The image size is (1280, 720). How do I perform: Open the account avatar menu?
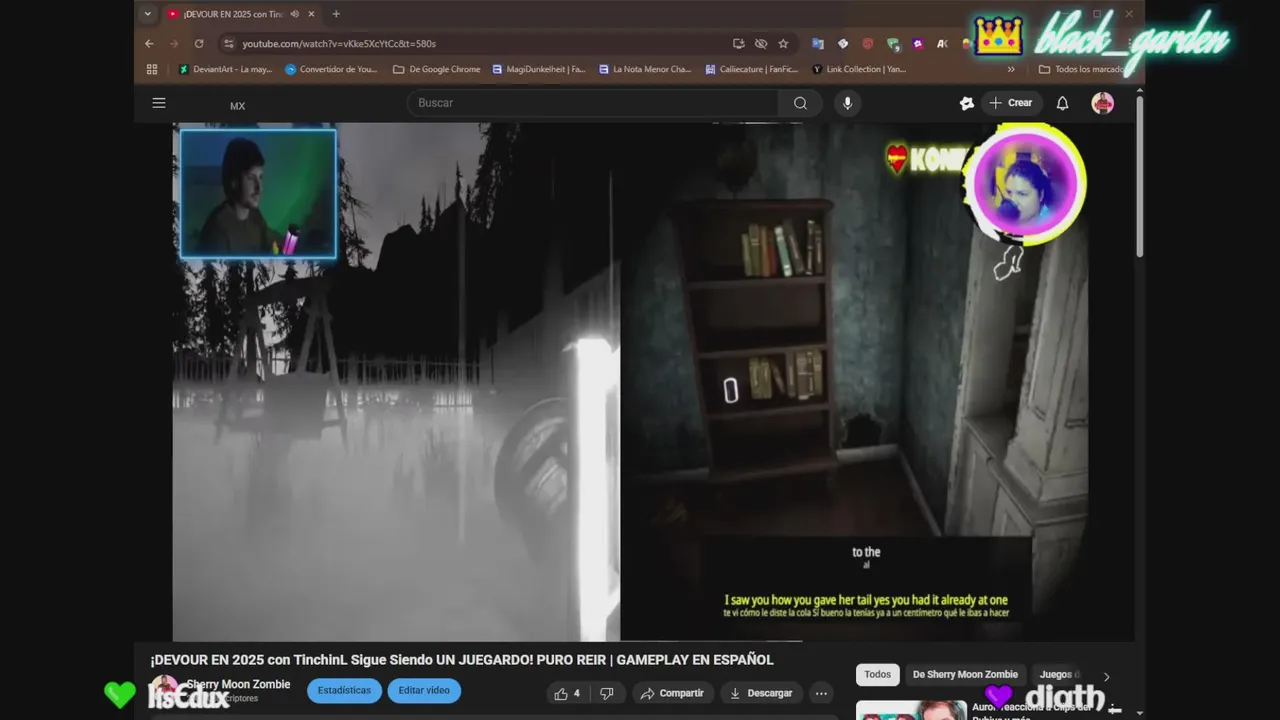1102,103
